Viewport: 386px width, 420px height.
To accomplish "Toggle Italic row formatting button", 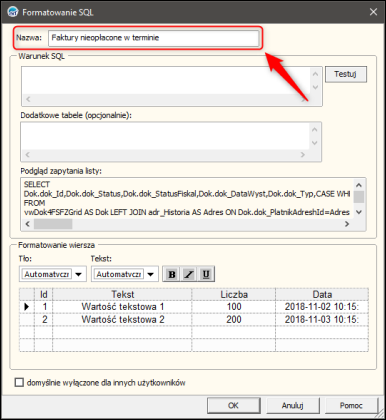I will (x=189, y=274).
